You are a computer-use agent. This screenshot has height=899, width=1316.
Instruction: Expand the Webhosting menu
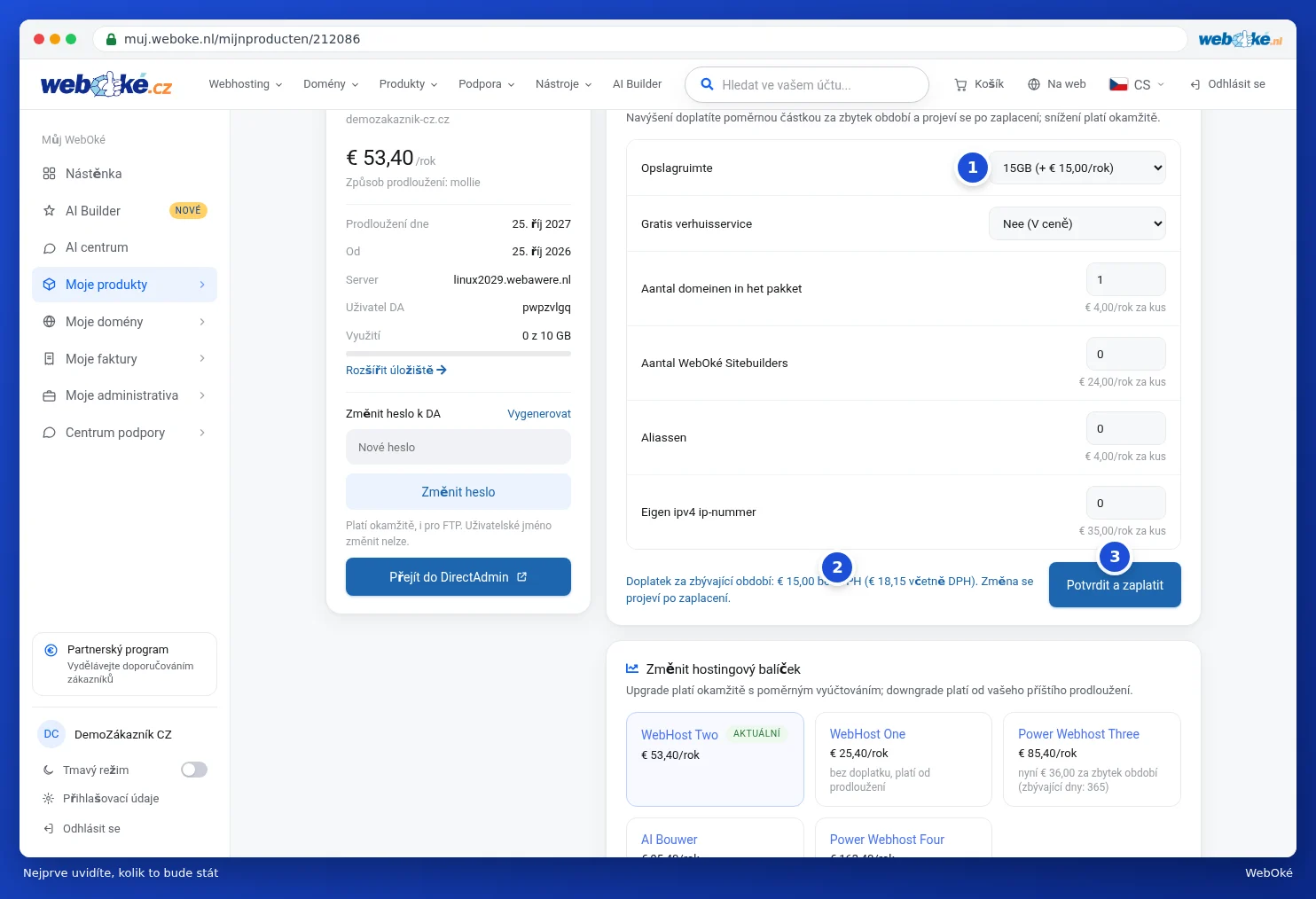click(246, 84)
